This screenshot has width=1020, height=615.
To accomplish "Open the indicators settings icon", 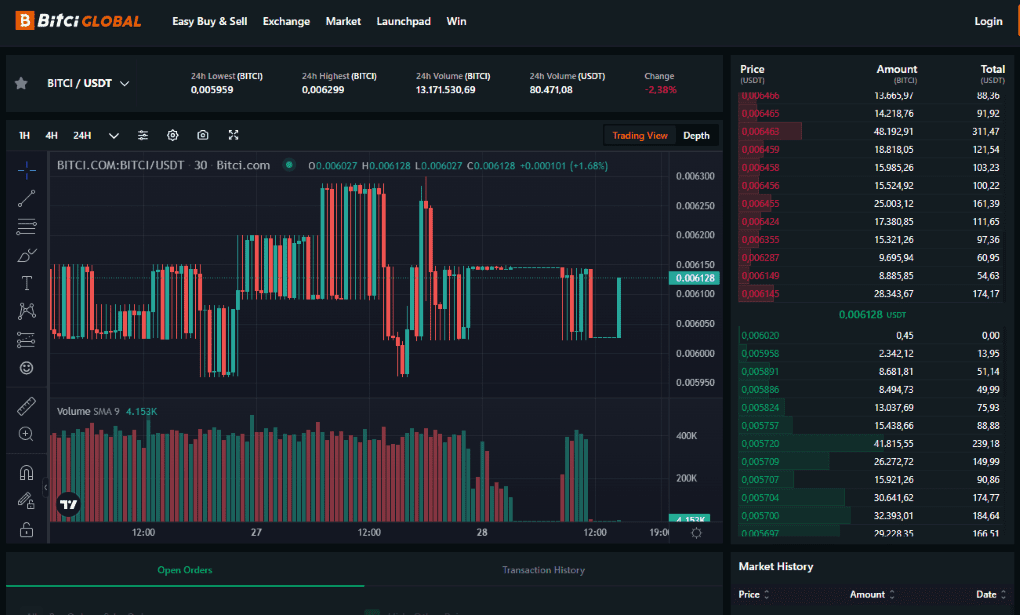I will click(143, 135).
